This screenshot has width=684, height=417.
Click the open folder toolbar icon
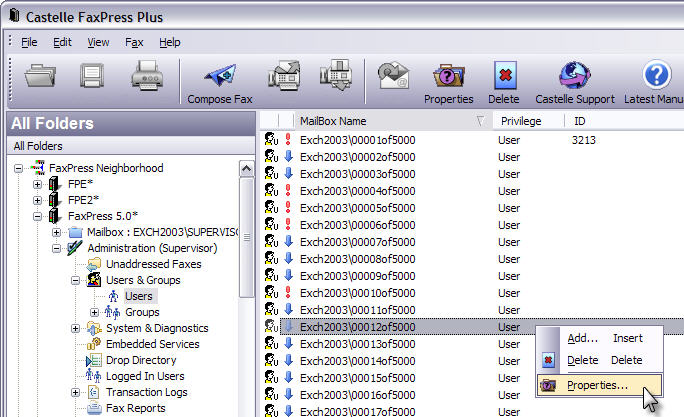pos(41,77)
